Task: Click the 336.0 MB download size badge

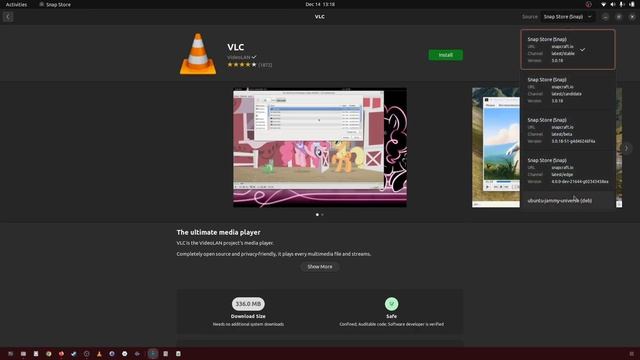Action: pos(248,304)
